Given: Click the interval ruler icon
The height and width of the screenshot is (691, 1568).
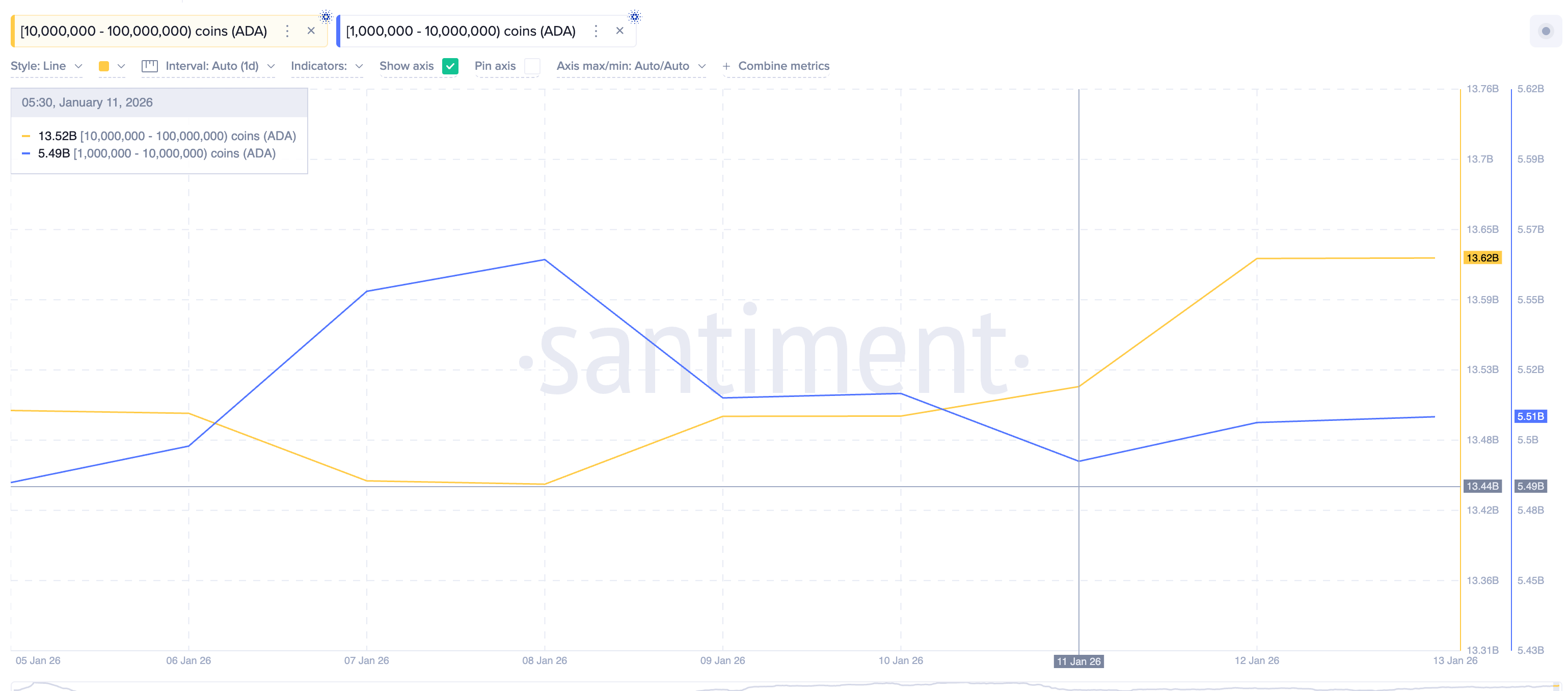Looking at the screenshot, I should point(150,66).
